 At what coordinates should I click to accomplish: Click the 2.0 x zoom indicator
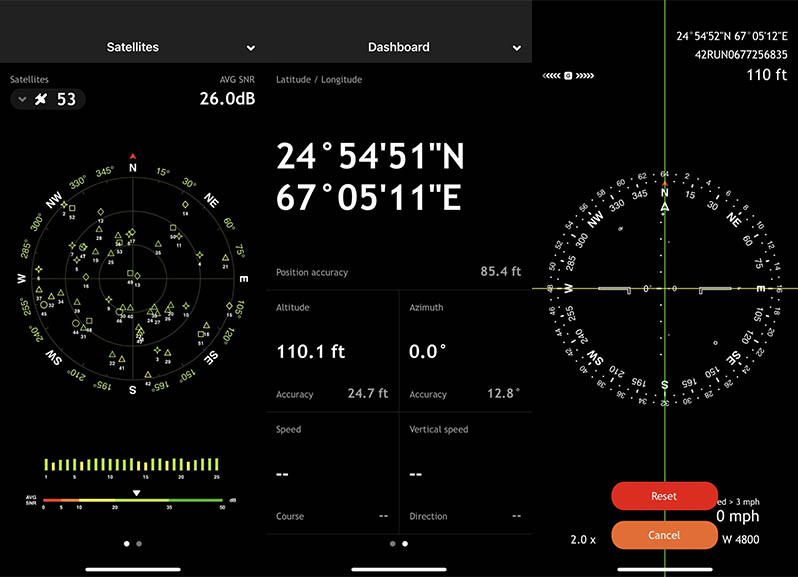(583, 540)
